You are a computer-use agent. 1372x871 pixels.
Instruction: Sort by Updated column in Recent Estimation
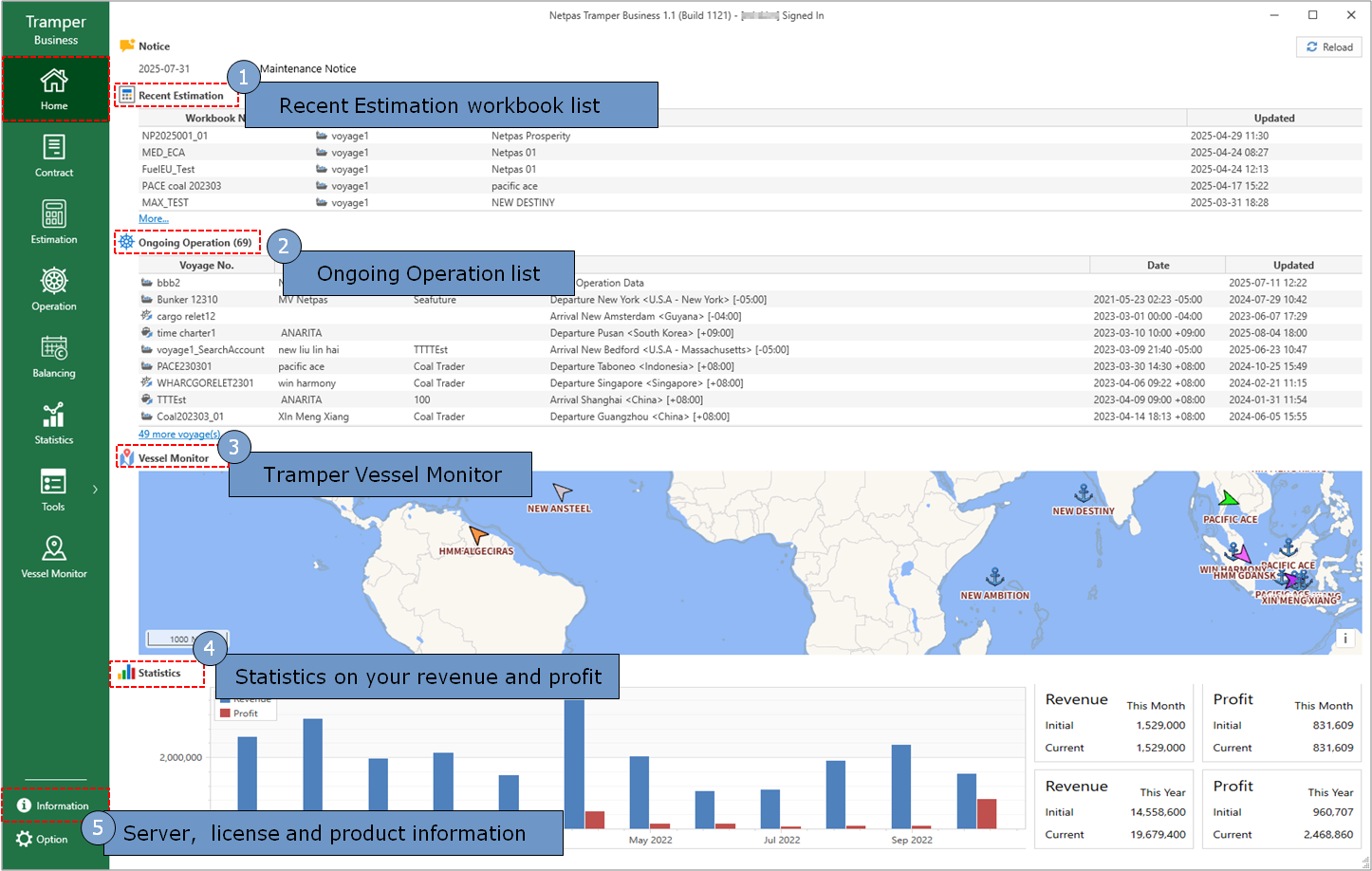[x=1273, y=119]
